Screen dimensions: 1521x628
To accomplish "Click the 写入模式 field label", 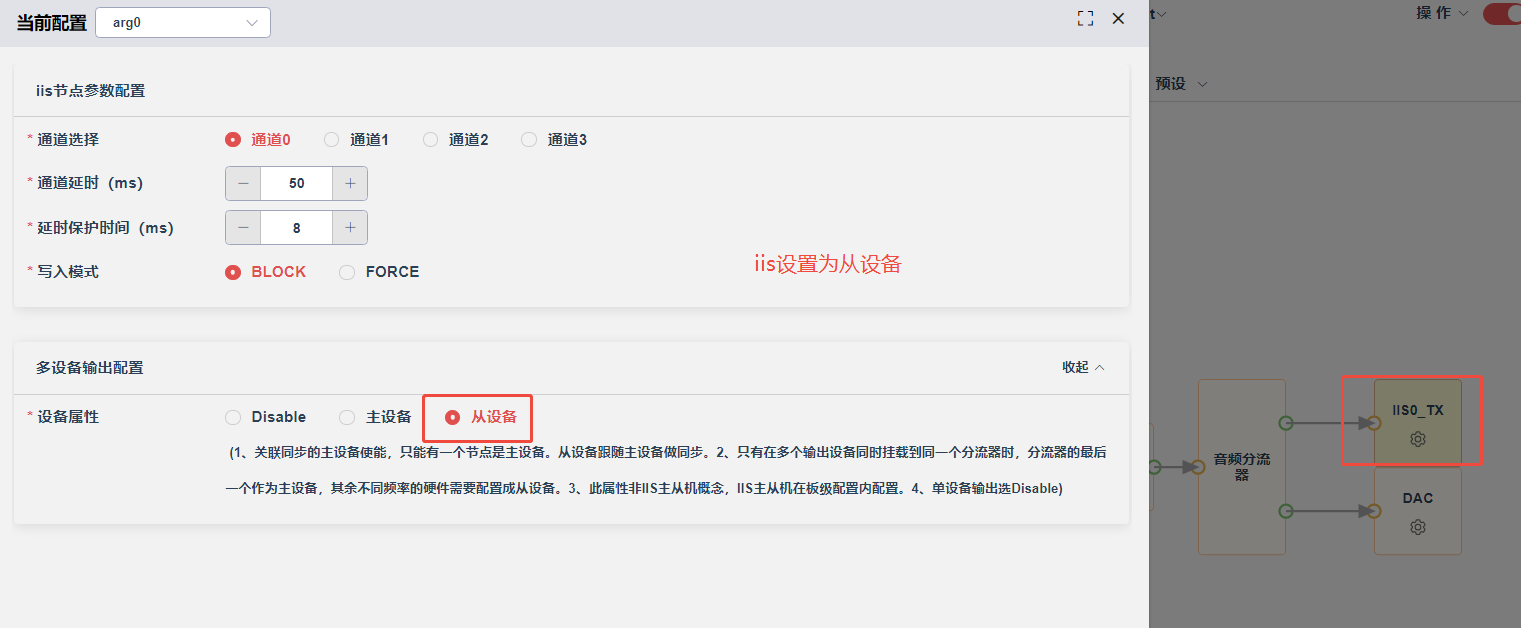I will point(68,272).
